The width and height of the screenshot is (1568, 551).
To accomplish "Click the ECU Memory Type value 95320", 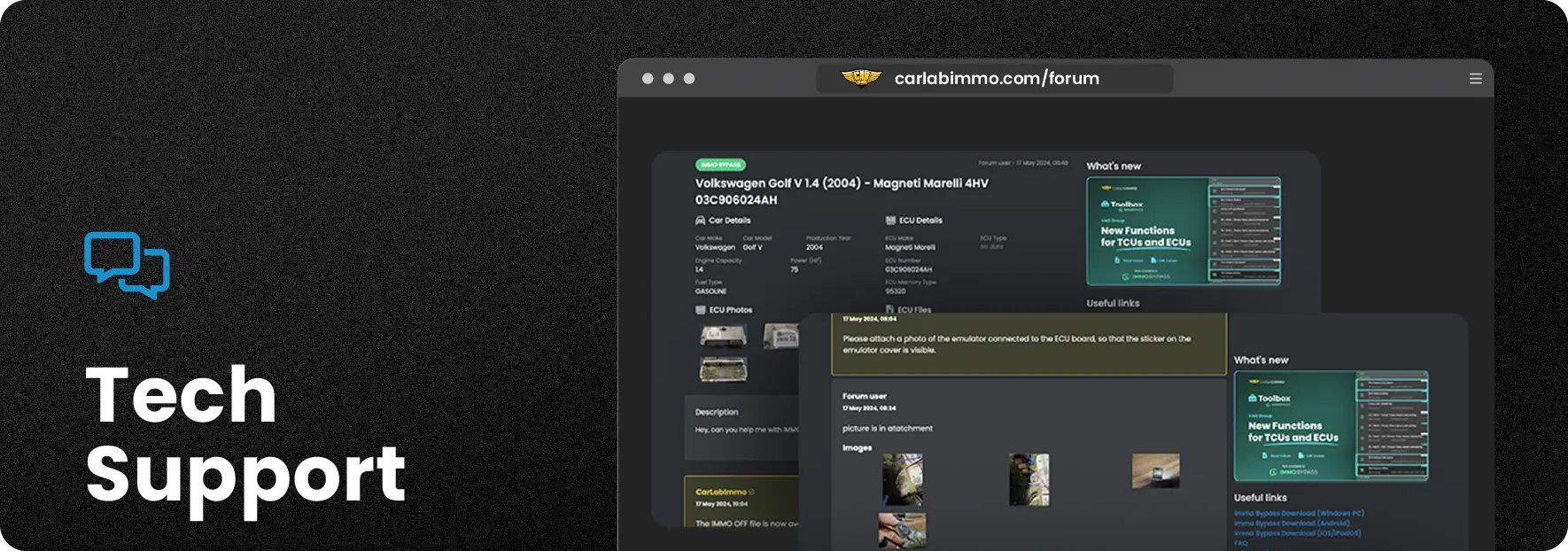I will click(x=895, y=291).
